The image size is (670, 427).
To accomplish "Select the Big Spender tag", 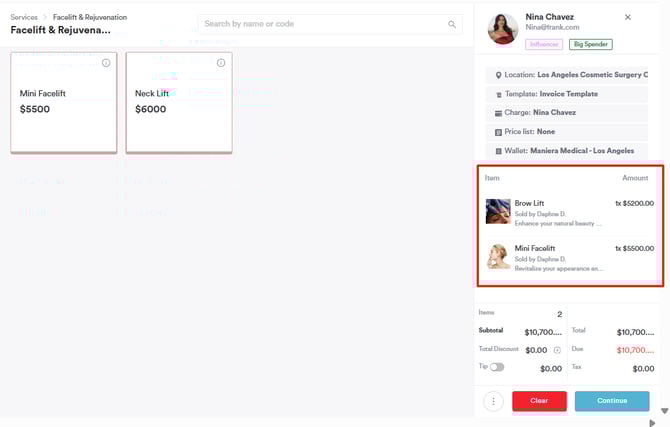I will pos(591,44).
